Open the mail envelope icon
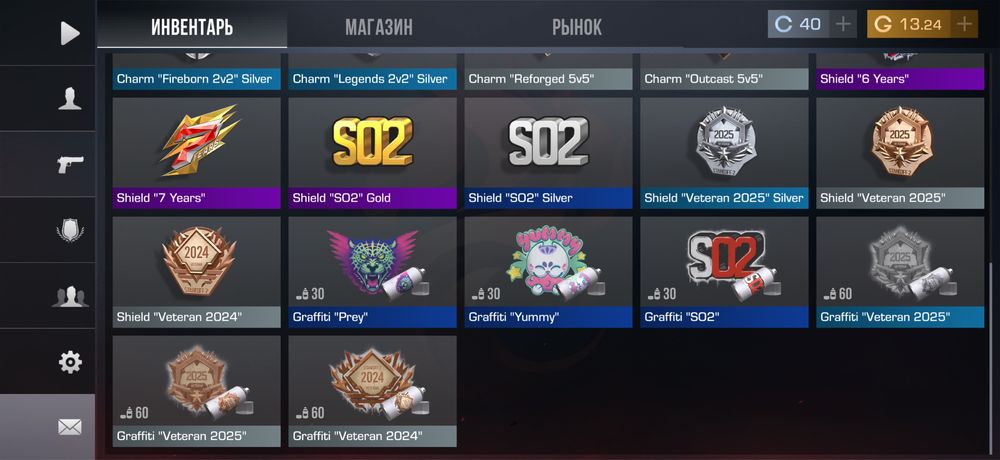 70,427
